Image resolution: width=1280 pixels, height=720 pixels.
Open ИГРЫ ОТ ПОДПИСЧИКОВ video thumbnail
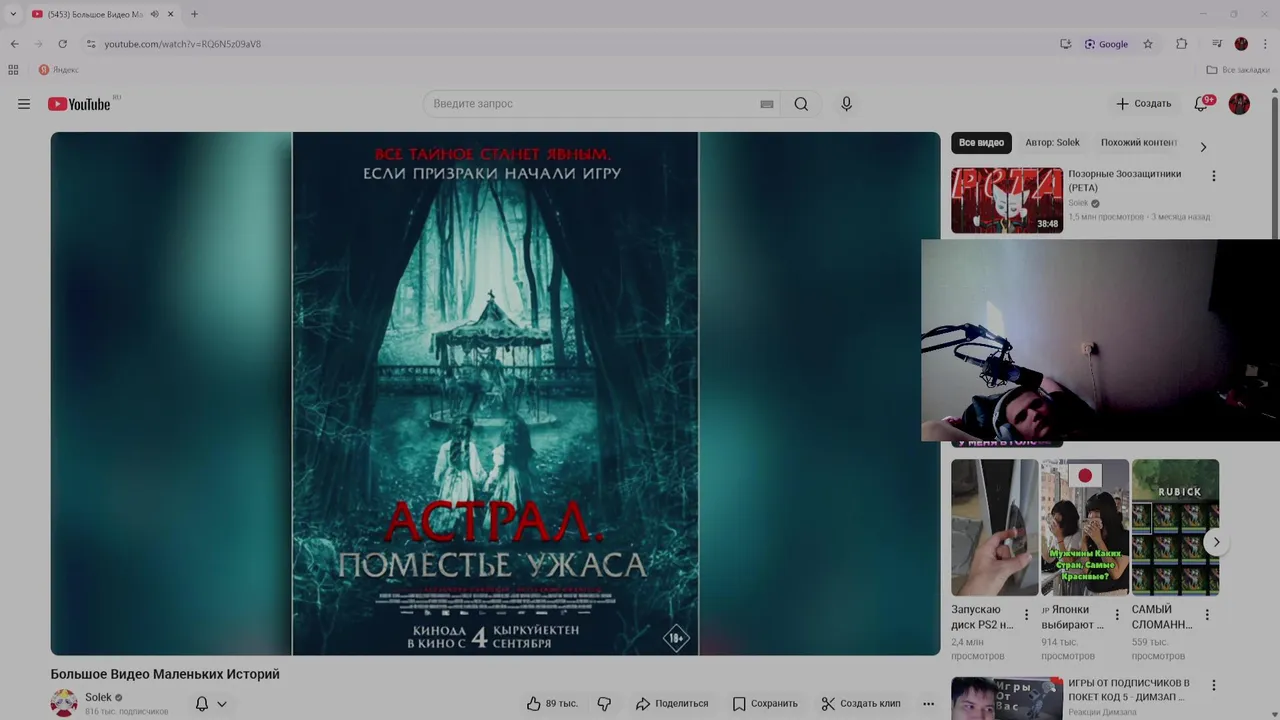[1007, 698]
